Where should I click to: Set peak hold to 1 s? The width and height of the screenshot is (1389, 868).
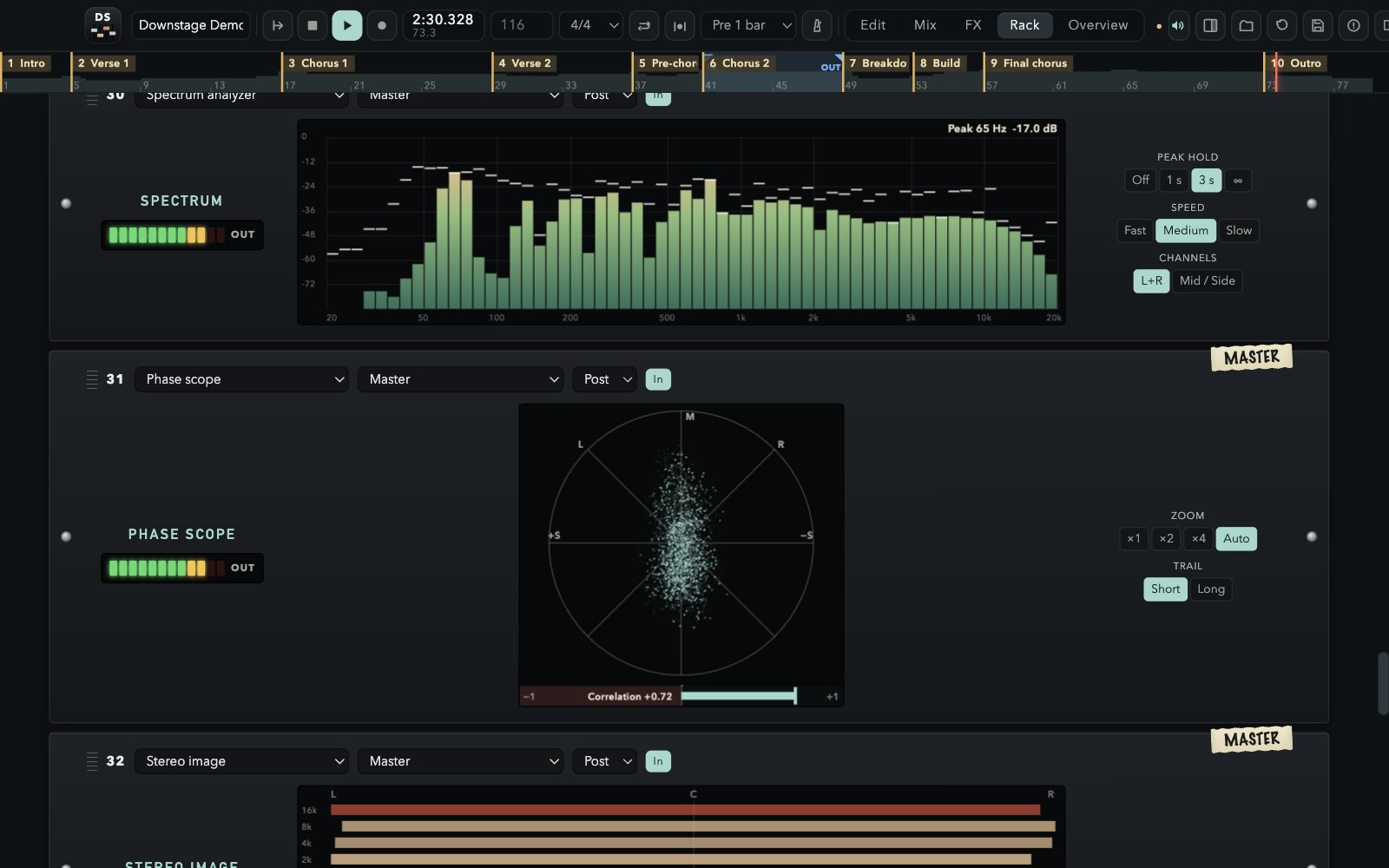point(1174,181)
